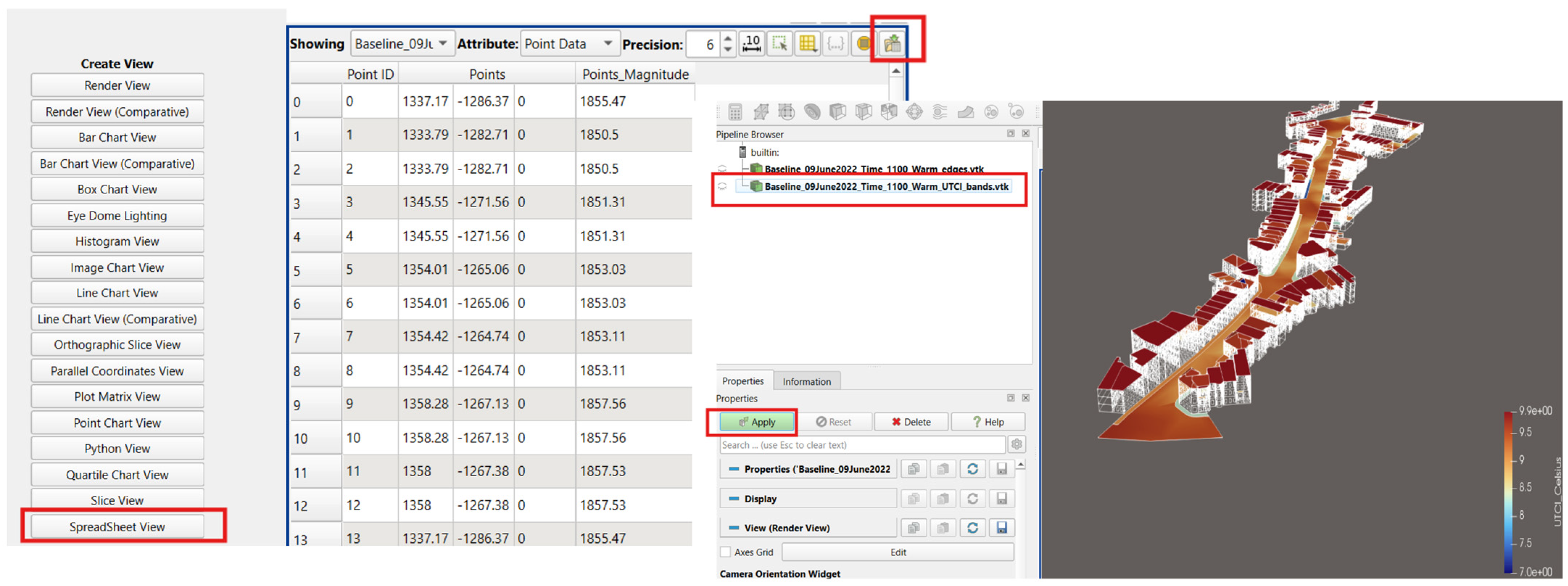Click the Glyph filter icon
The image size is (1568, 586).
pos(914,112)
